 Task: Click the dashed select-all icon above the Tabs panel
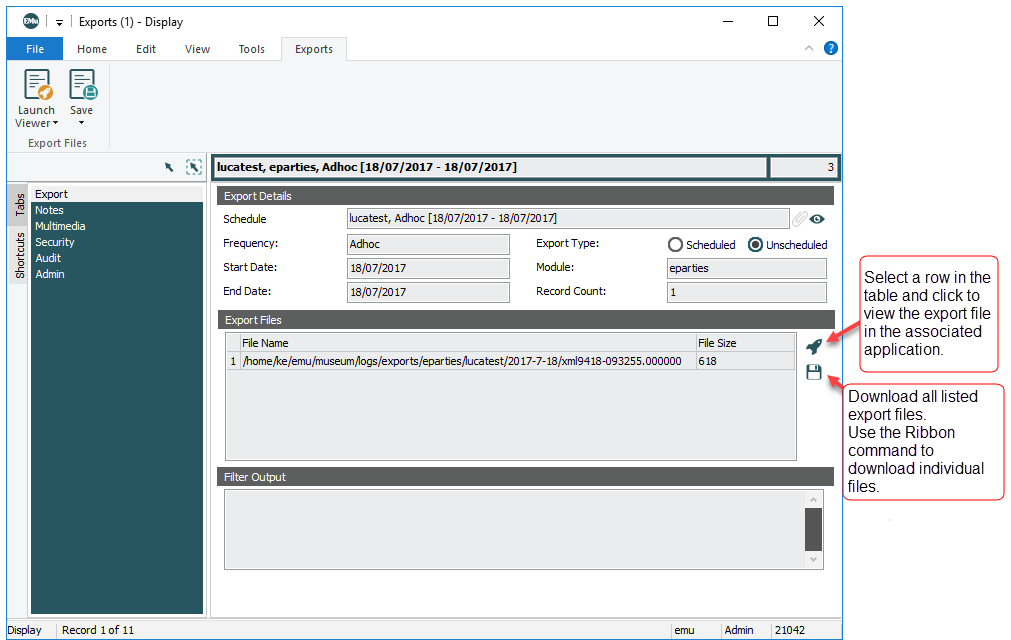point(194,167)
